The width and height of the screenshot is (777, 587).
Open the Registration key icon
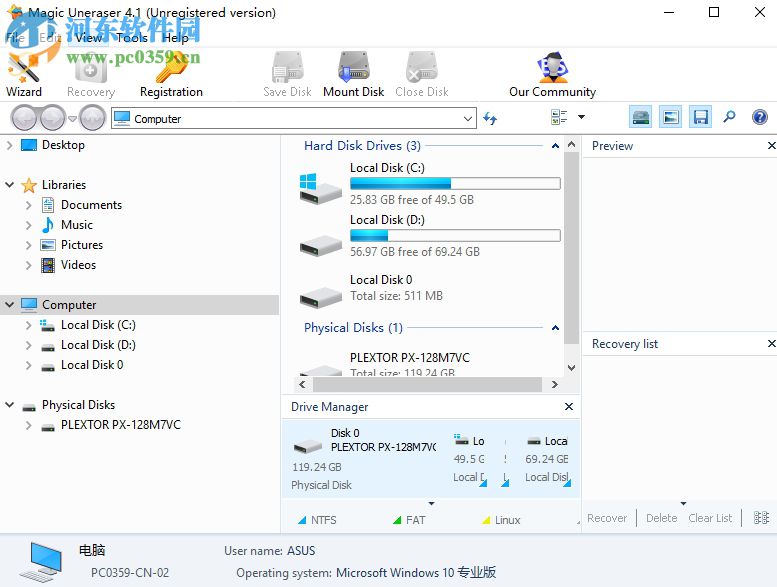click(171, 74)
